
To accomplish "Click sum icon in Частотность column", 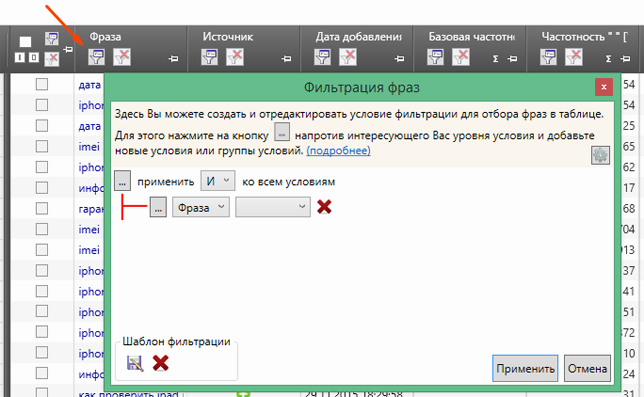I will pos(608,59).
